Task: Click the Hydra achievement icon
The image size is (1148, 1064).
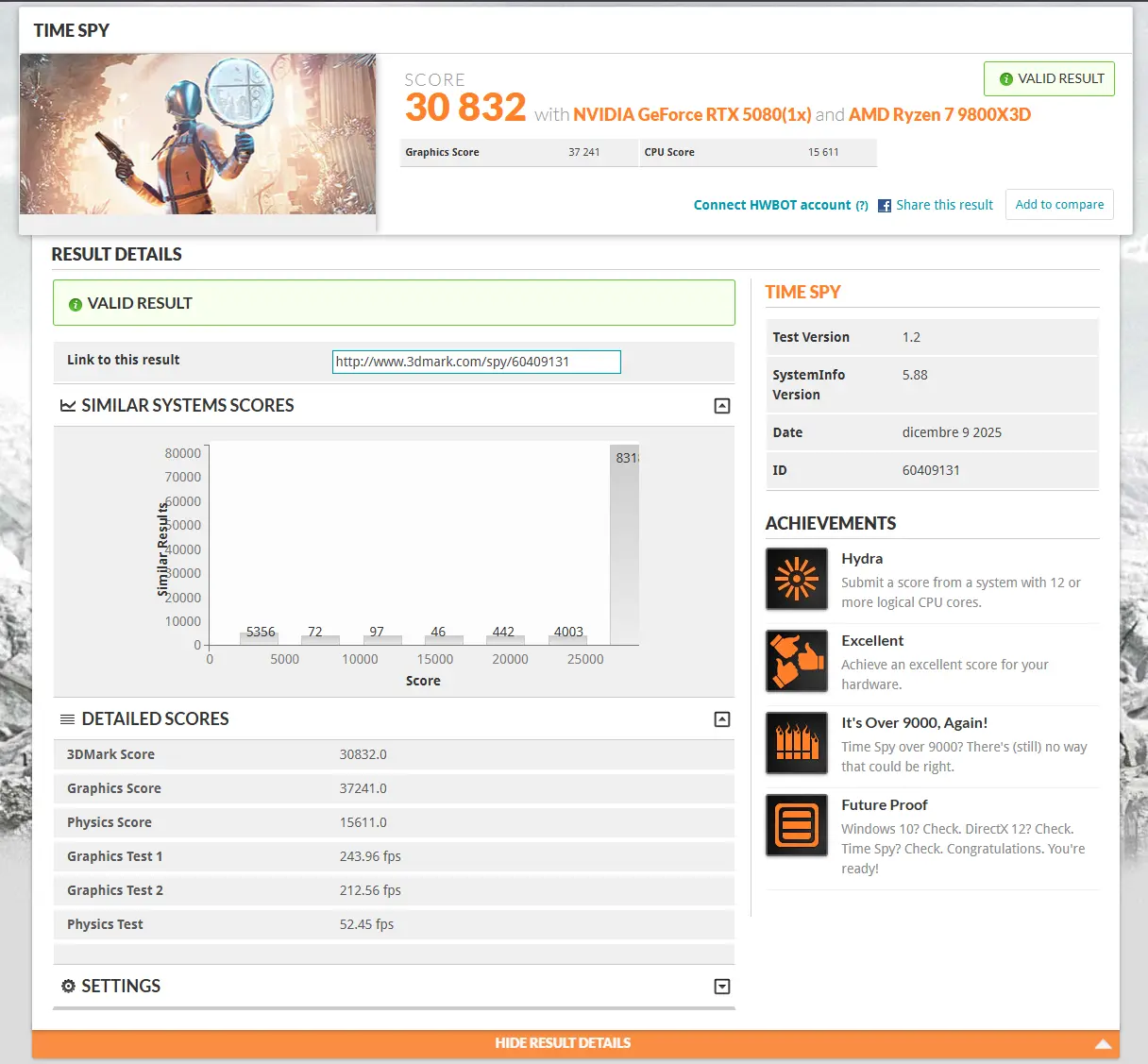Action: coord(797,579)
